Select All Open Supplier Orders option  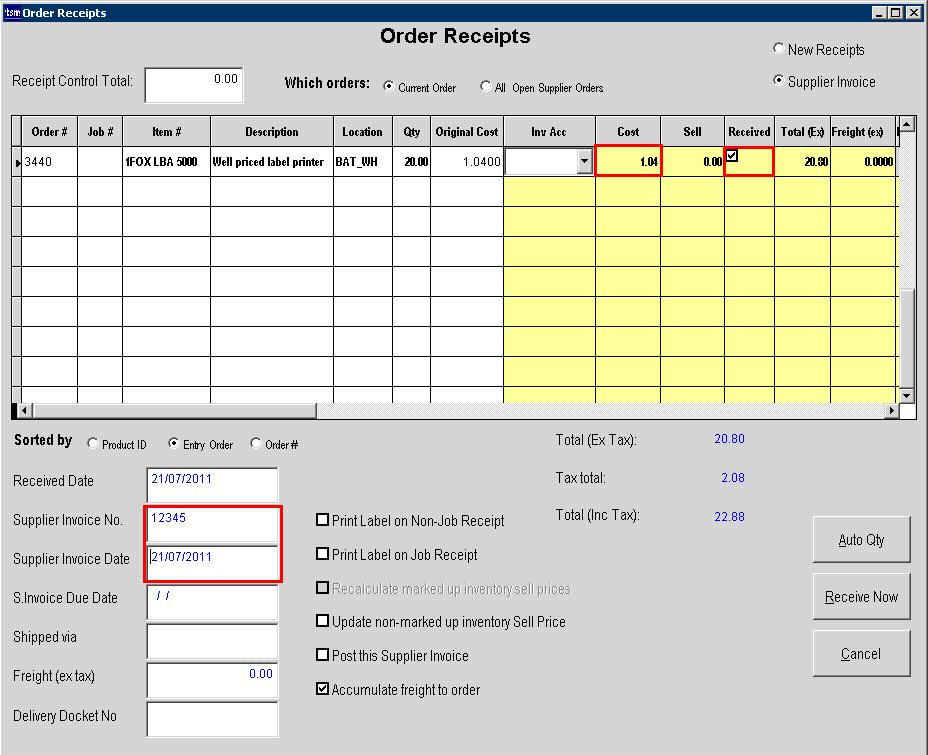(x=486, y=87)
